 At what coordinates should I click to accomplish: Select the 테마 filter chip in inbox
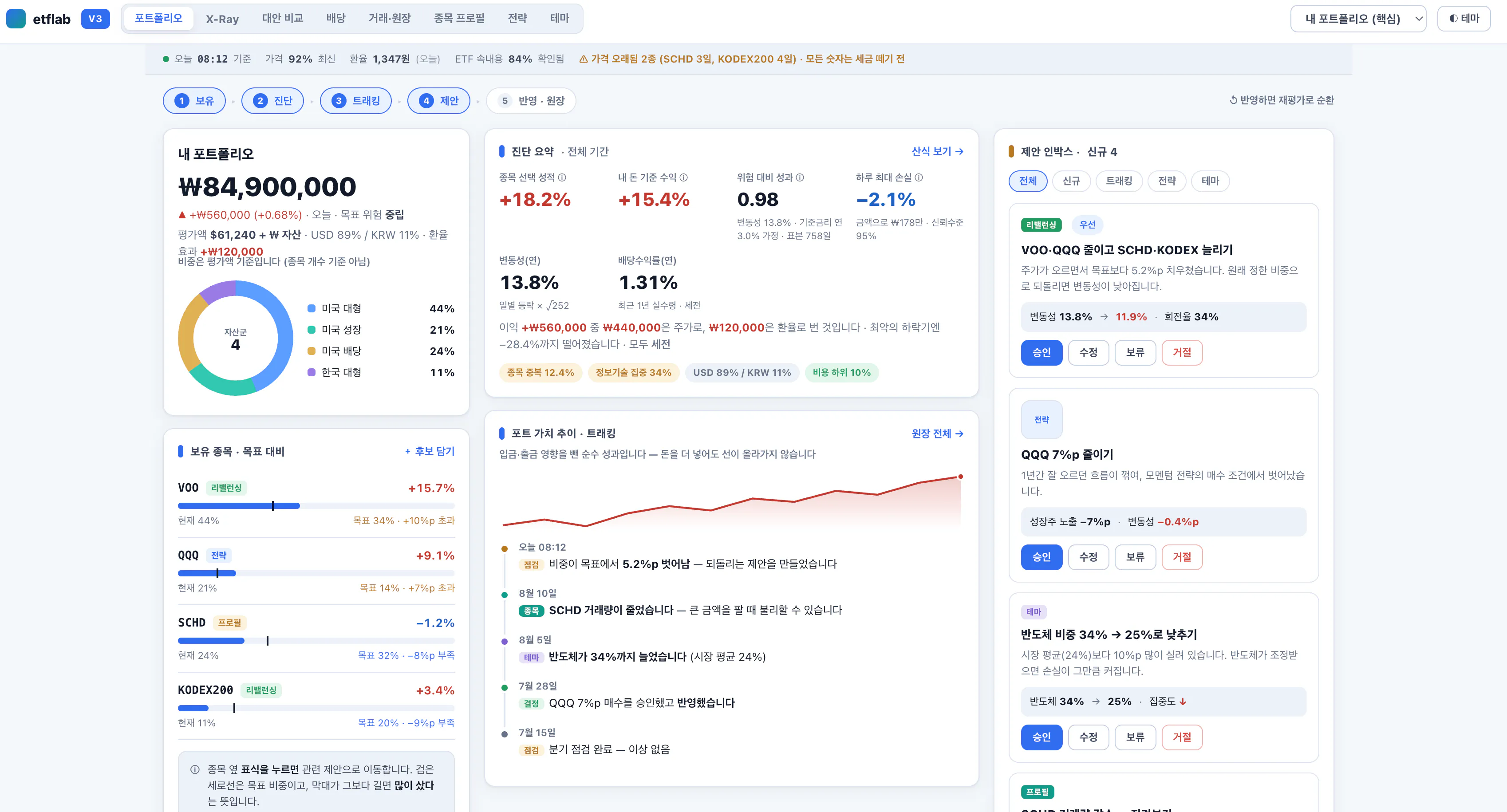[1210, 181]
